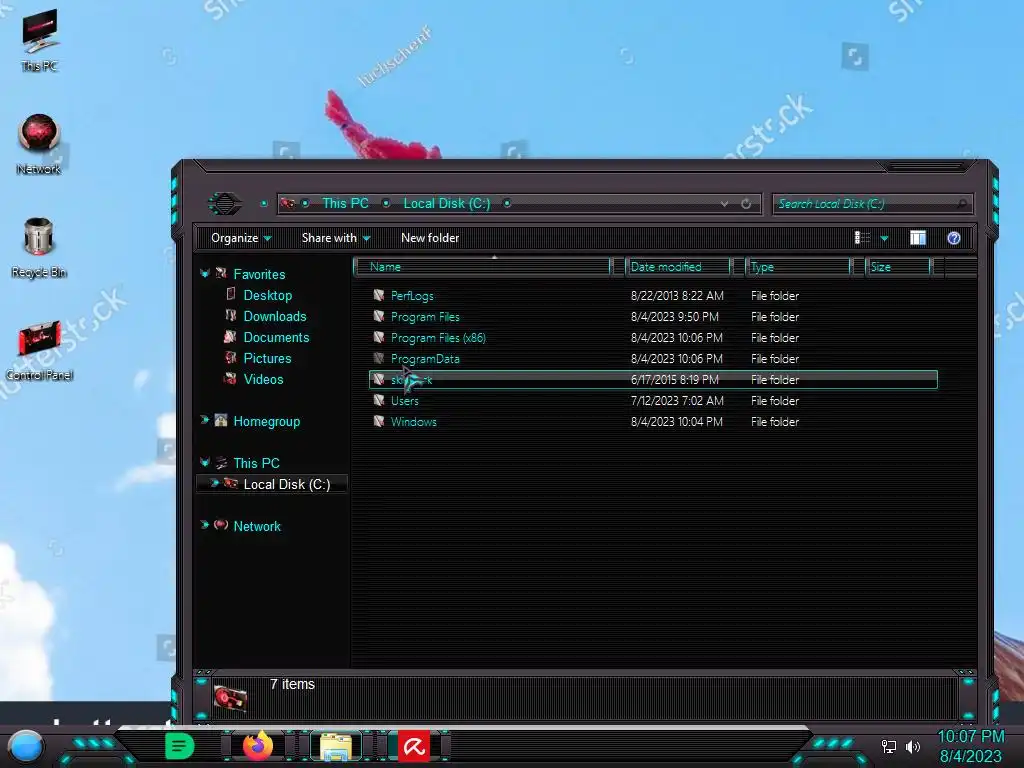Select Desktop in Favorites

(268, 295)
